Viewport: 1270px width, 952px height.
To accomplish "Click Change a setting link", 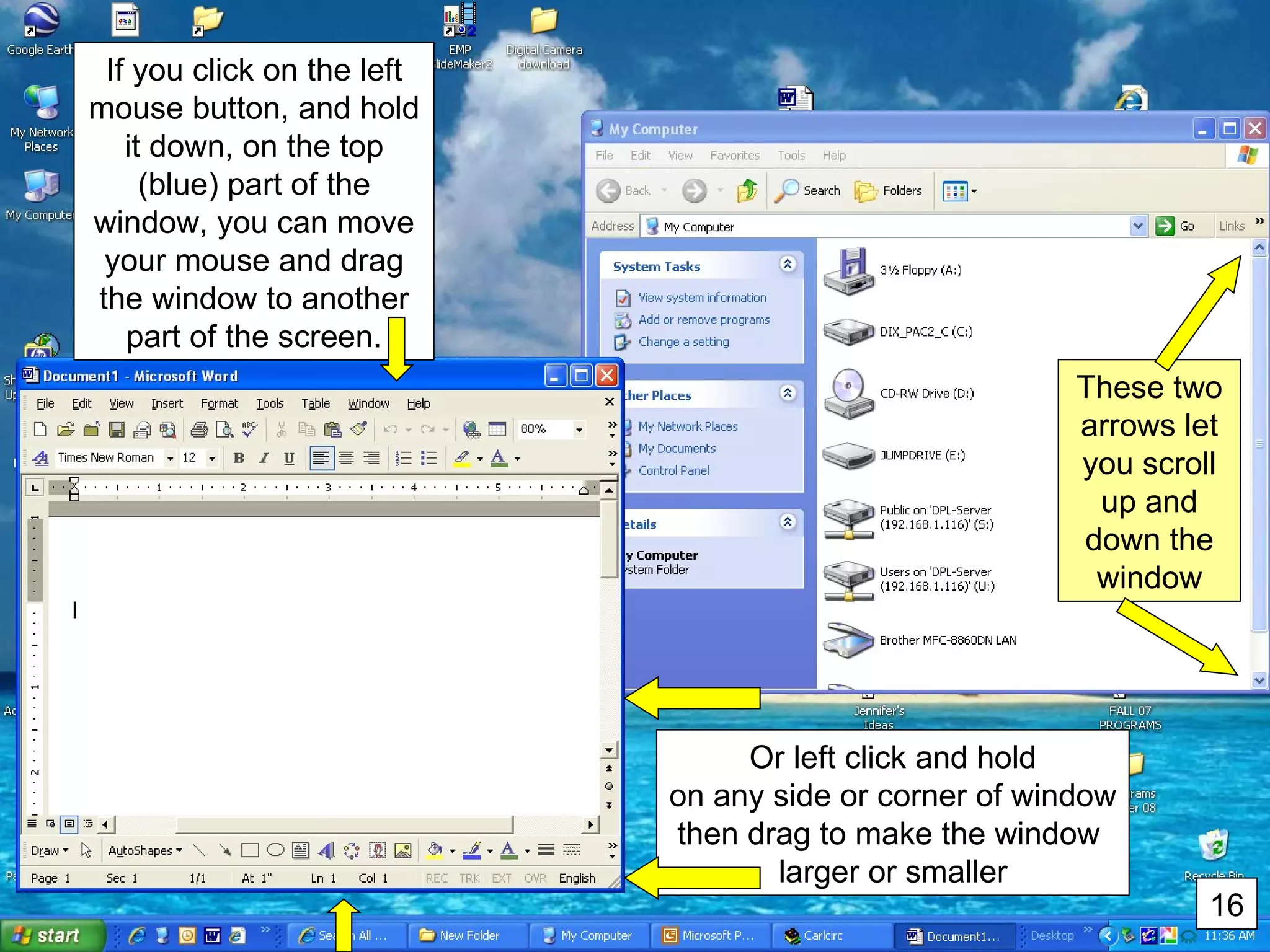I will pos(684,342).
